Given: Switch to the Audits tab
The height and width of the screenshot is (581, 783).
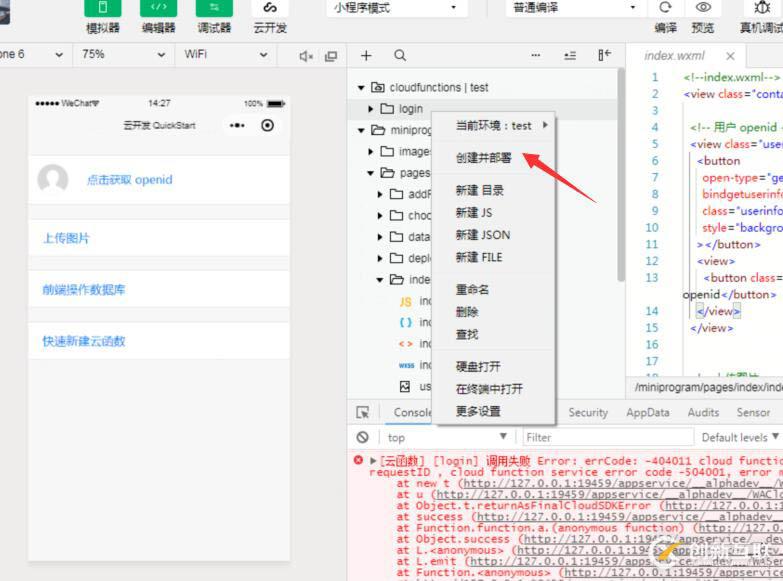Looking at the screenshot, I should click(703, 412).
